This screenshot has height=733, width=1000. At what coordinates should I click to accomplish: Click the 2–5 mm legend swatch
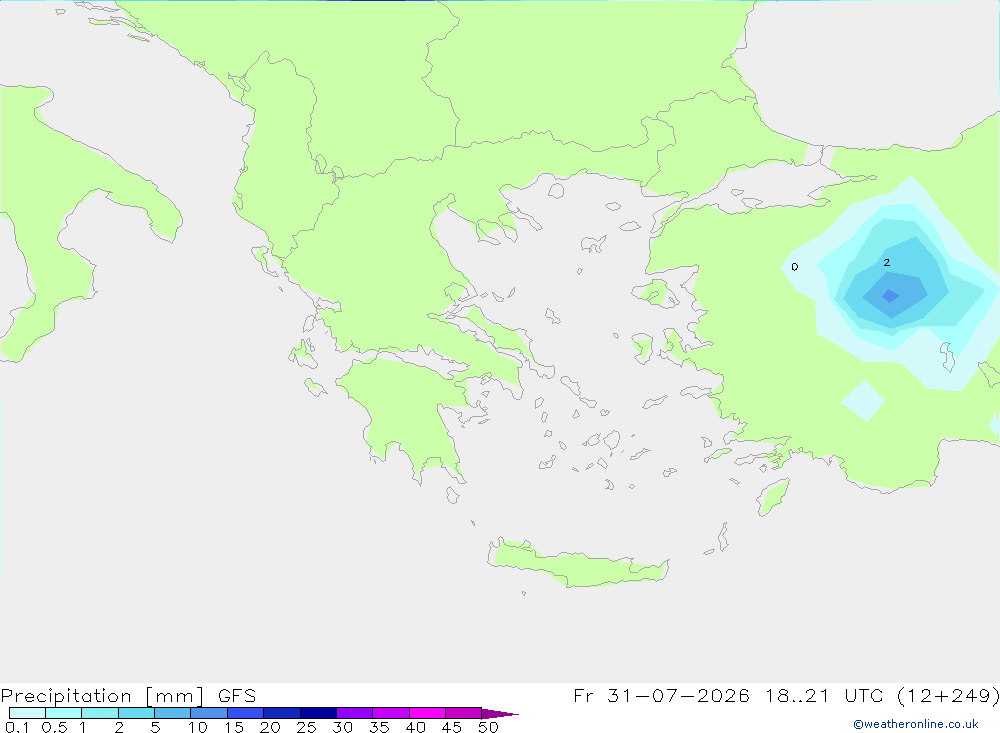point(136,713)
